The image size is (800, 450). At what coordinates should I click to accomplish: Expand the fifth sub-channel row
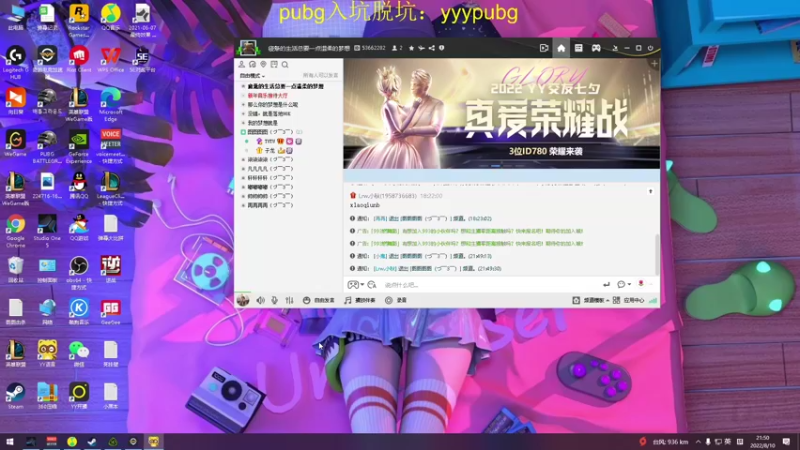(x=243, y=123)
